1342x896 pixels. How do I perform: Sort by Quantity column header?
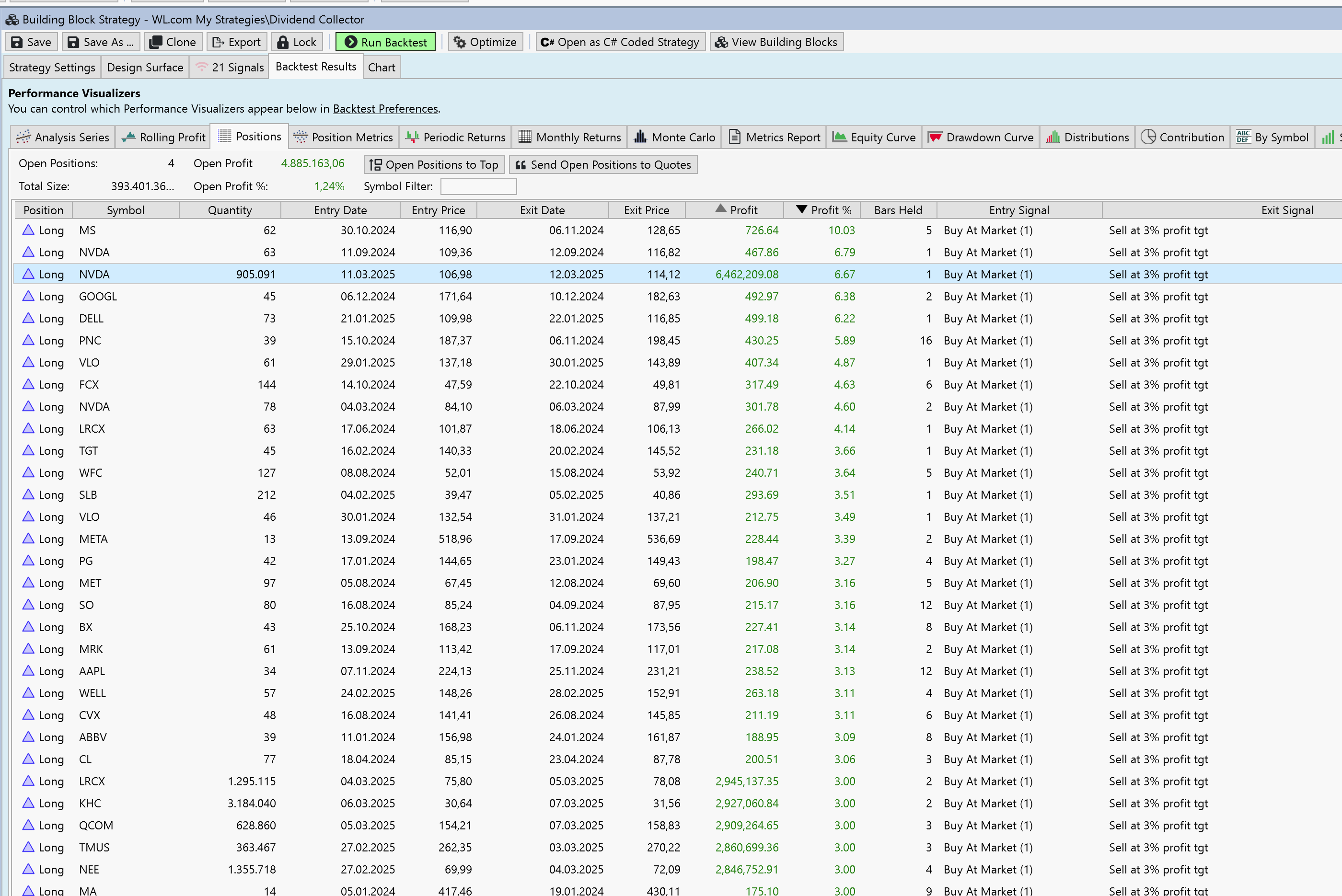point(230,210)
